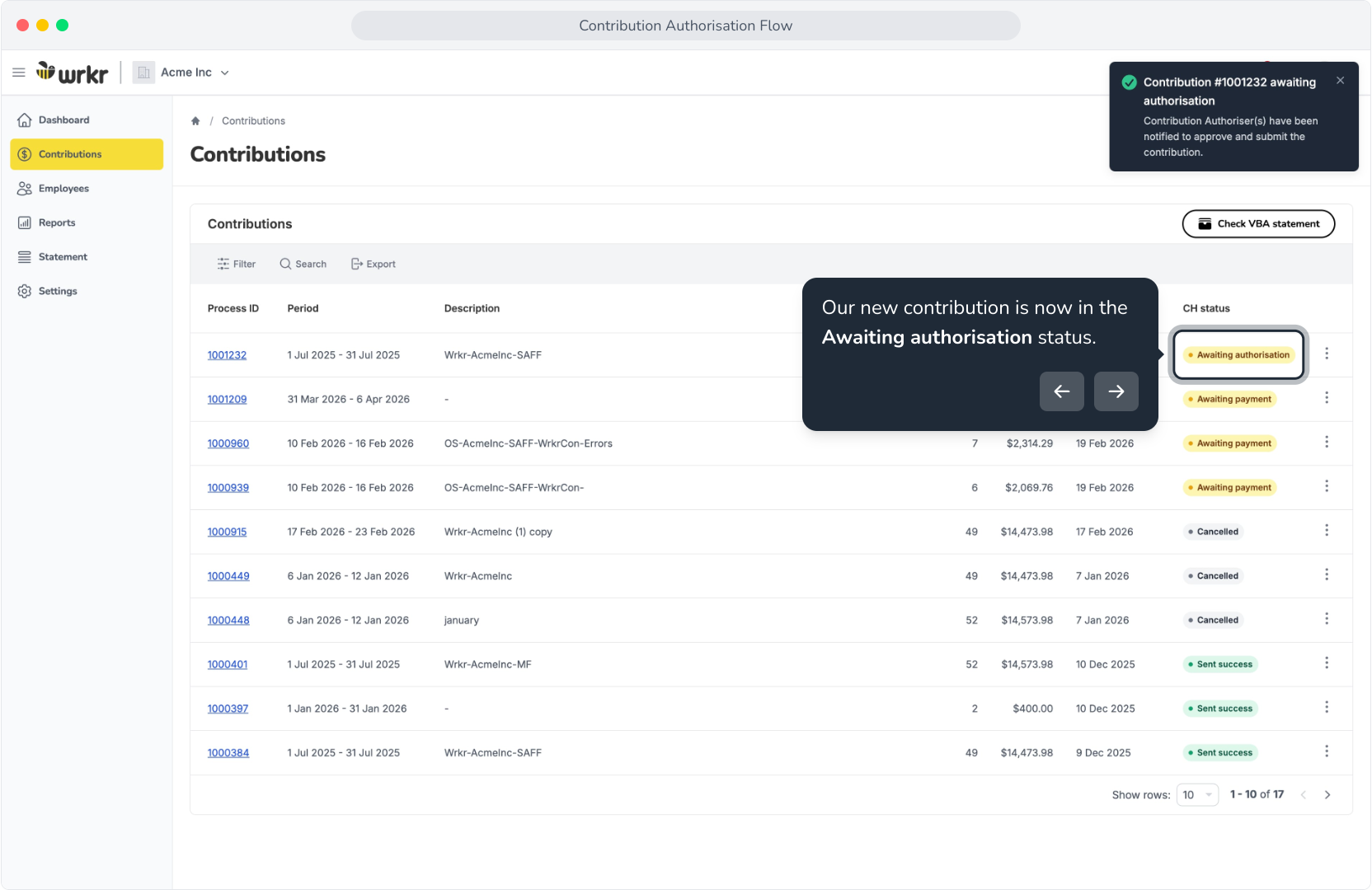Export the contributions list
Image resolution: width=1372 pixels, height=890 pixels.
click(373, 264)
